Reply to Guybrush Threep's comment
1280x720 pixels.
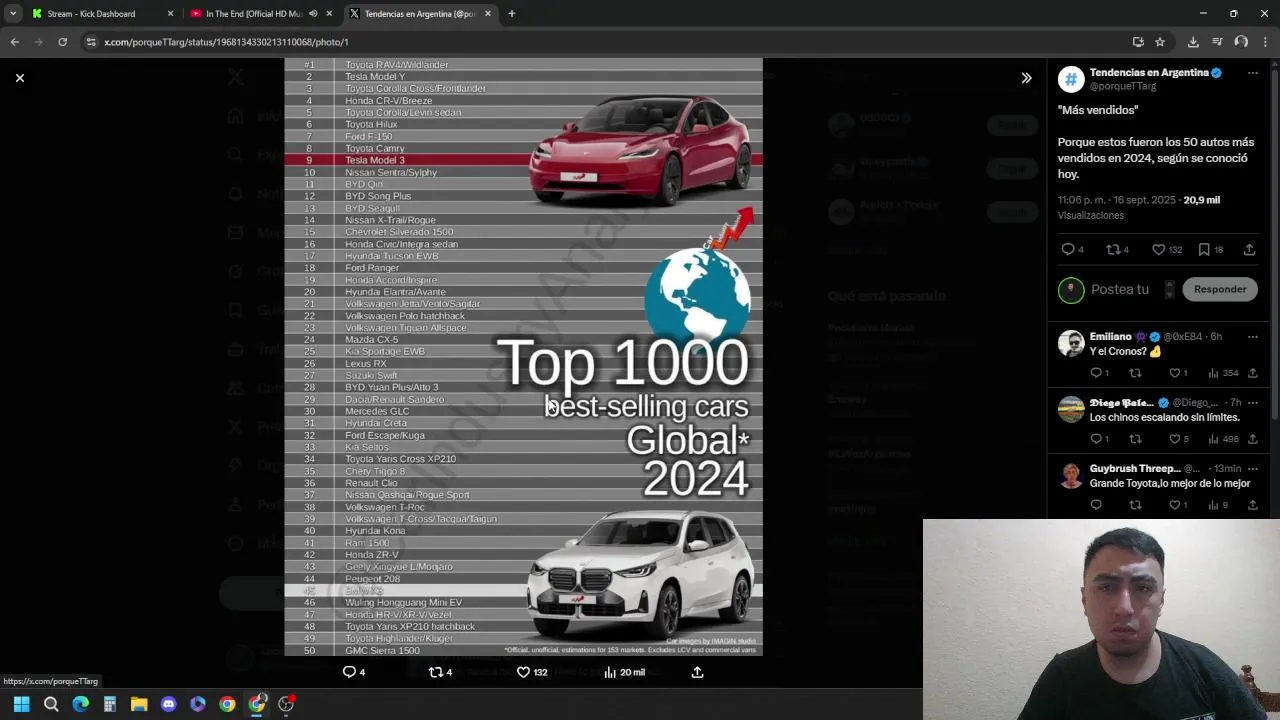1096,505
